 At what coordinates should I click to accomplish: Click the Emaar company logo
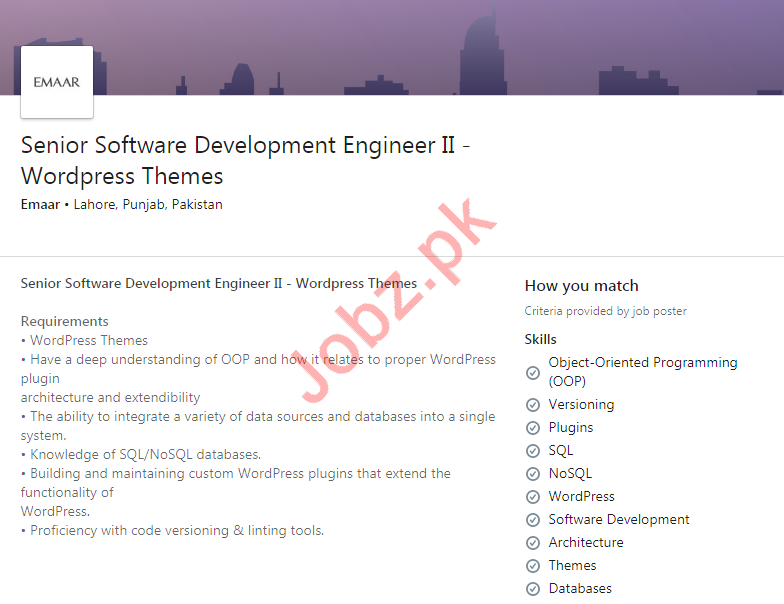click(x=56, y=82)
